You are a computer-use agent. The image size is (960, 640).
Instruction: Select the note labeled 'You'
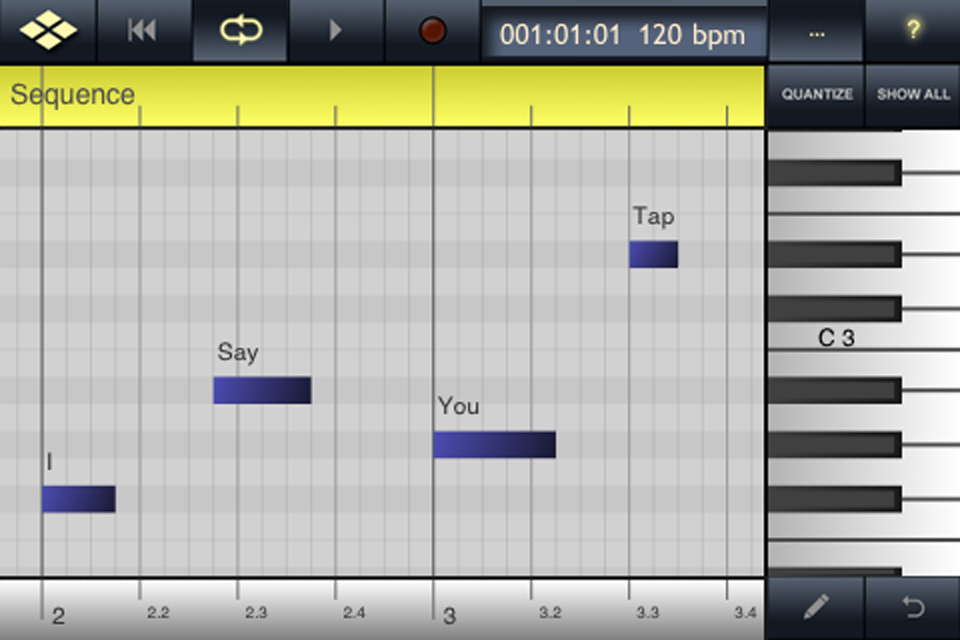click(x=495, y=445)
